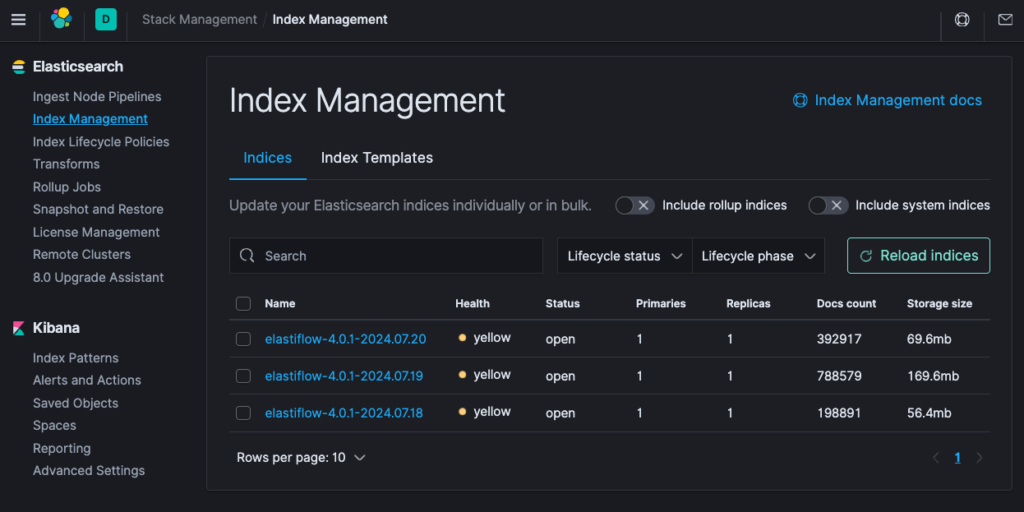Click the Elasticsearch section logo icon
This screenshot has height=512, width=1024.
click(x=19, y=67)
